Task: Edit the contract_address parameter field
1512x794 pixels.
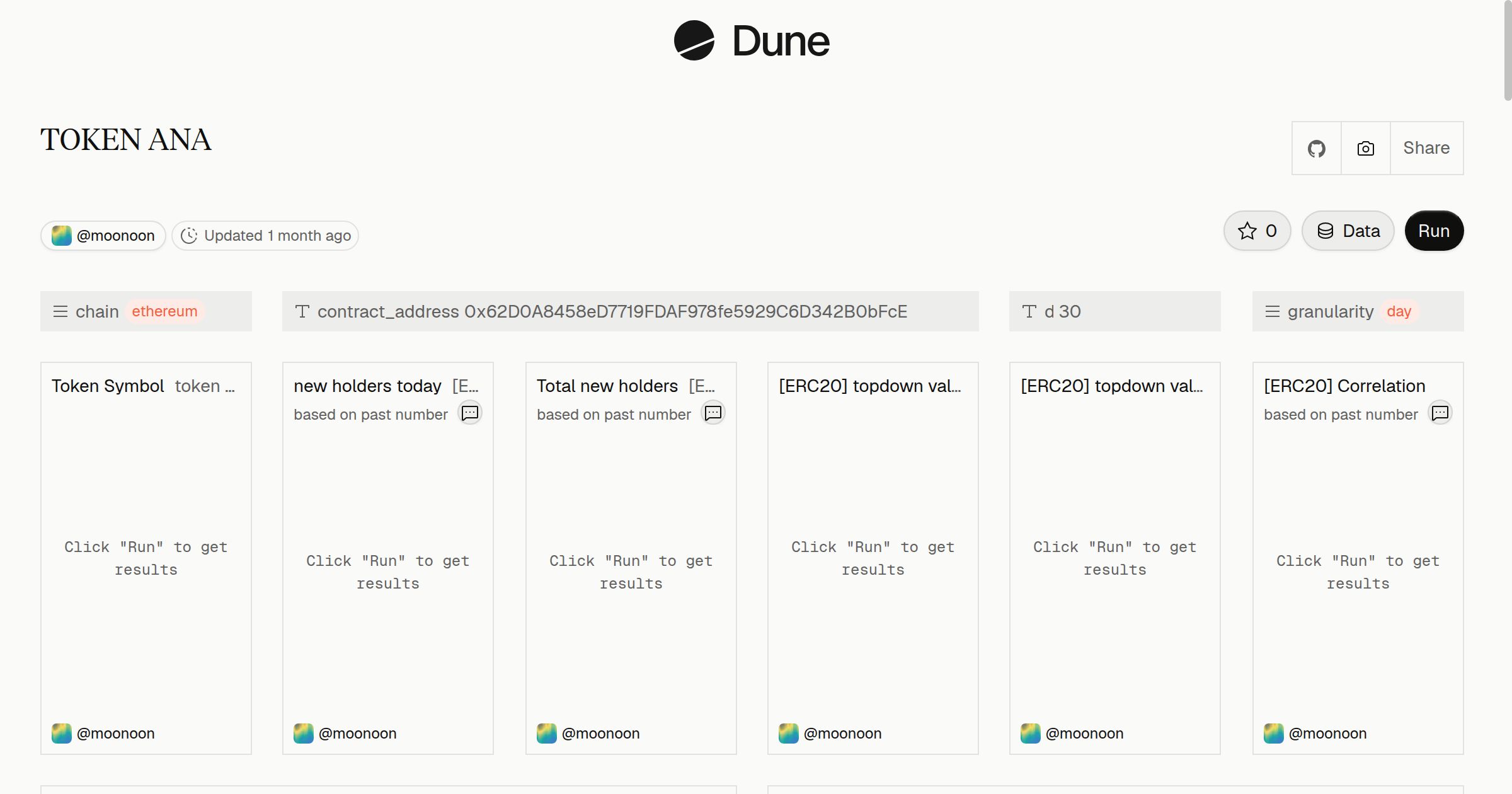Action: [x=631, y=311]
